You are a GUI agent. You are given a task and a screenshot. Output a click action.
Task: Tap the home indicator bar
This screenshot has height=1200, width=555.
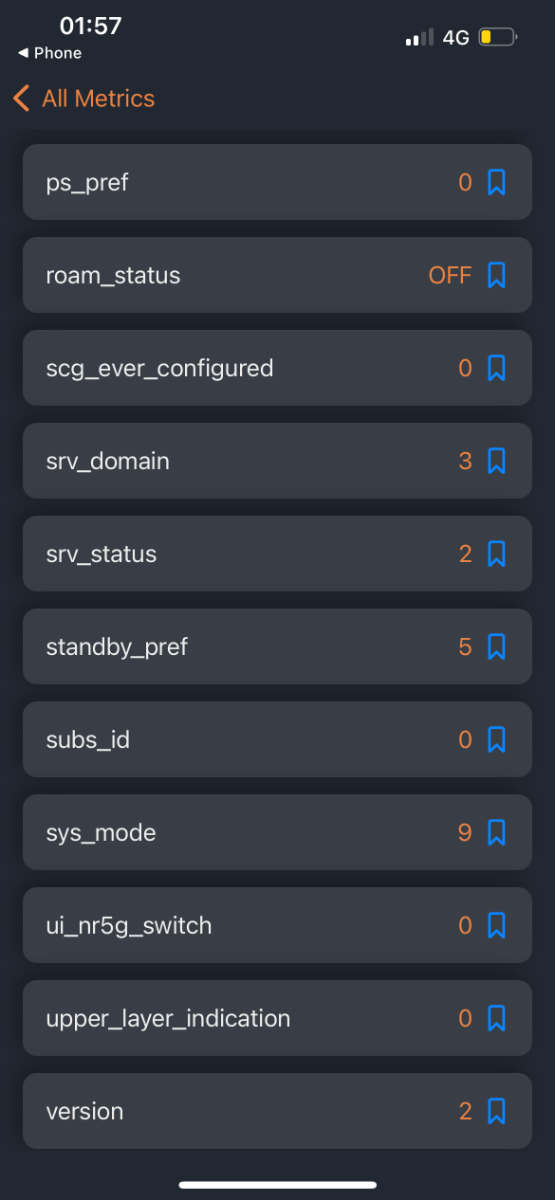277,1185
